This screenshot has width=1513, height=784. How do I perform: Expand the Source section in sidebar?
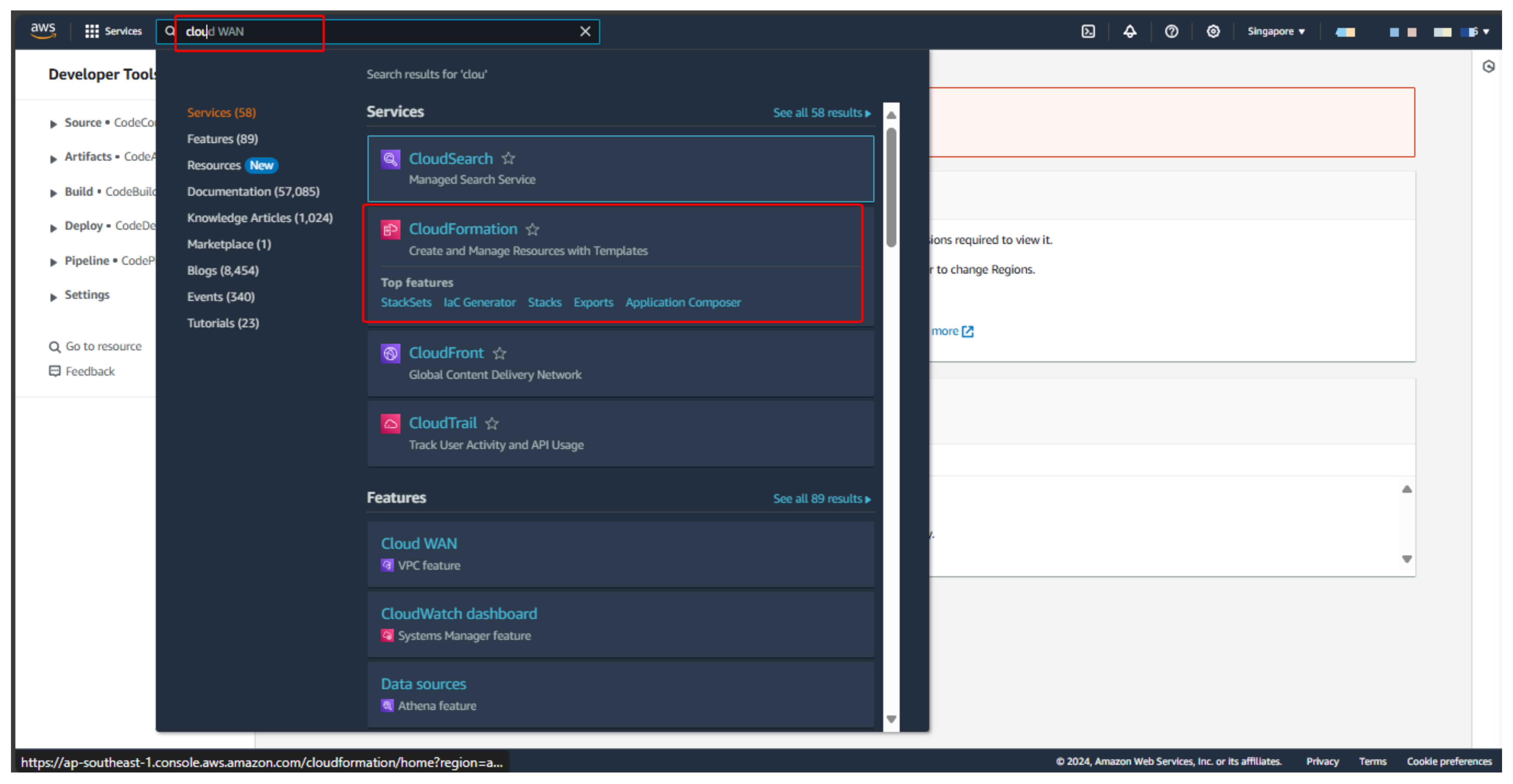53,124
